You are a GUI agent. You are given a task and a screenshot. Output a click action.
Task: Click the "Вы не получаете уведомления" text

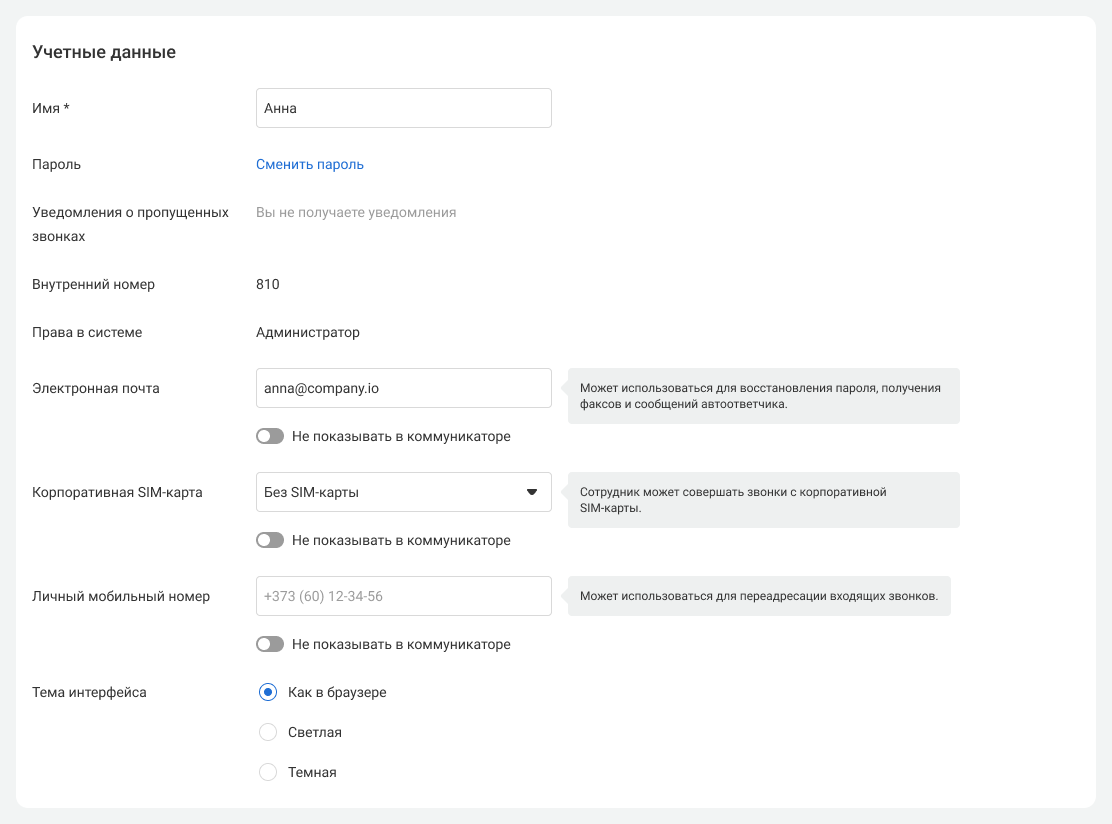click(x=356, y=213)
